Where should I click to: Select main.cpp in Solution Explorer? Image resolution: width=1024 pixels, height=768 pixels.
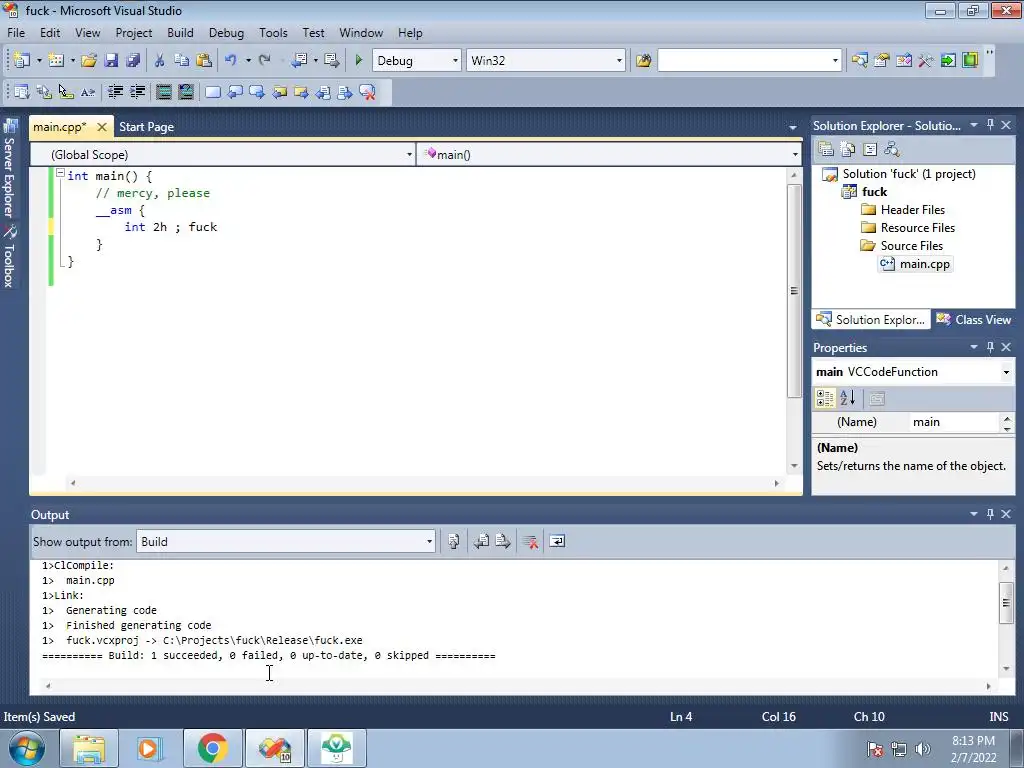tap(915, 264)
